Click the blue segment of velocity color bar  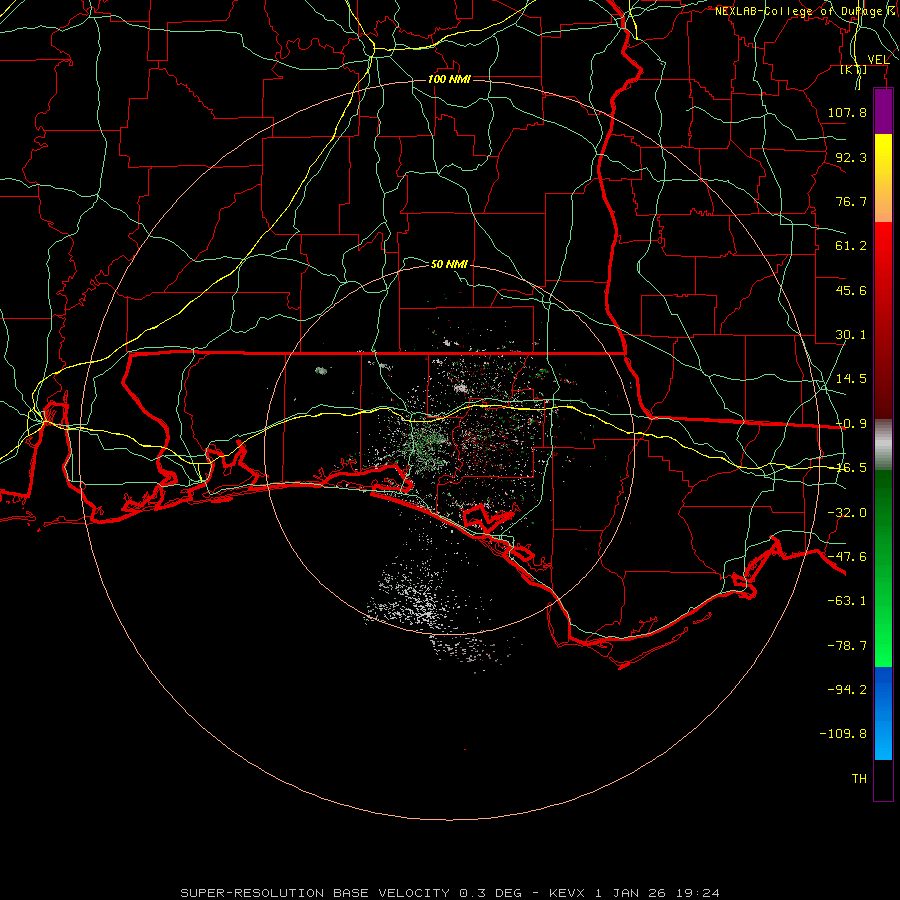pyautogui.click(x=883, y=713)
